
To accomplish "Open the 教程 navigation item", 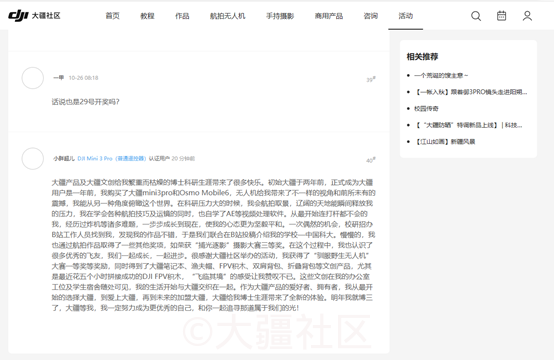I will click(147, 16).
